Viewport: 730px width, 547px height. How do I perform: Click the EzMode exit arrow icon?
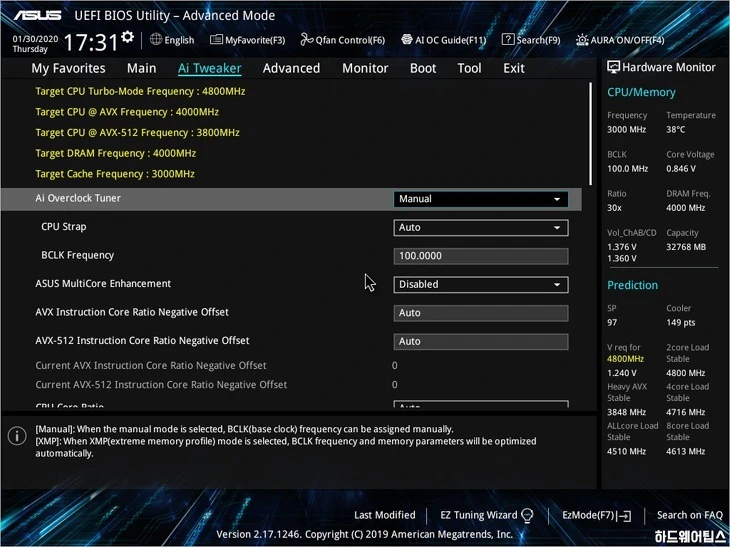tap(624, 515)
